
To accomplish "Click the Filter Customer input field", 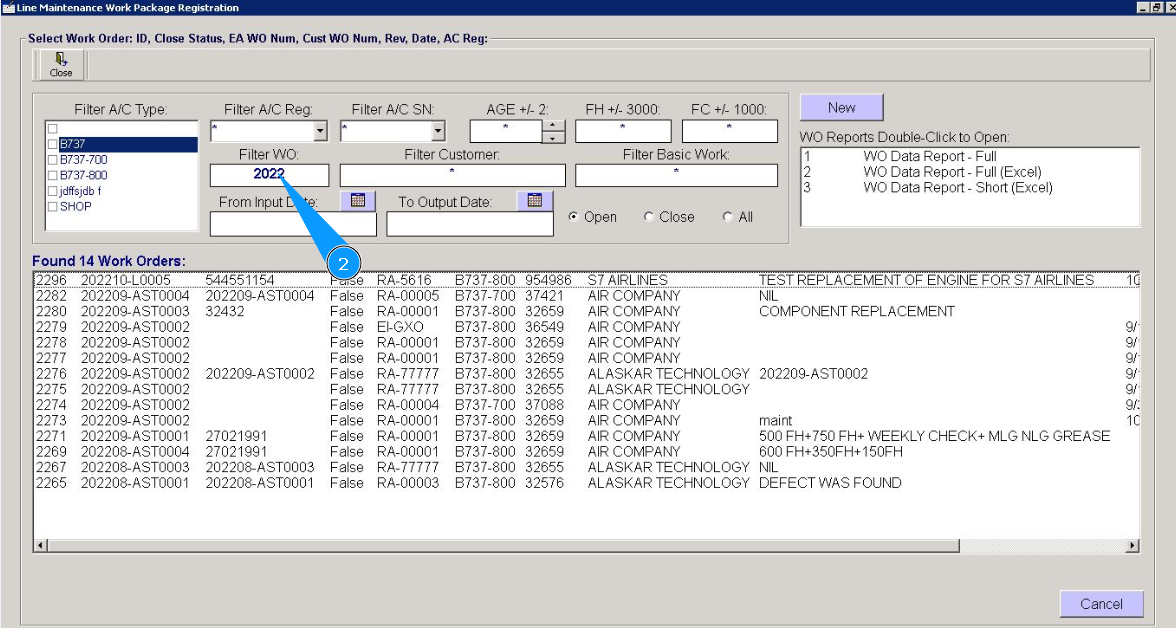I will click(x=452, y=175).
